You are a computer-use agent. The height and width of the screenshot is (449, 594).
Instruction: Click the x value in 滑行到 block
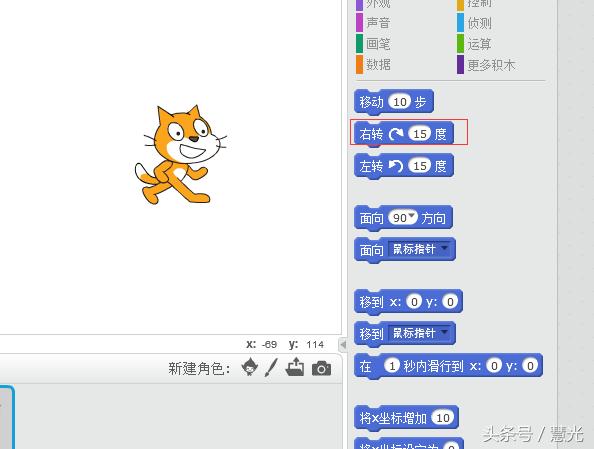point(494,366)
